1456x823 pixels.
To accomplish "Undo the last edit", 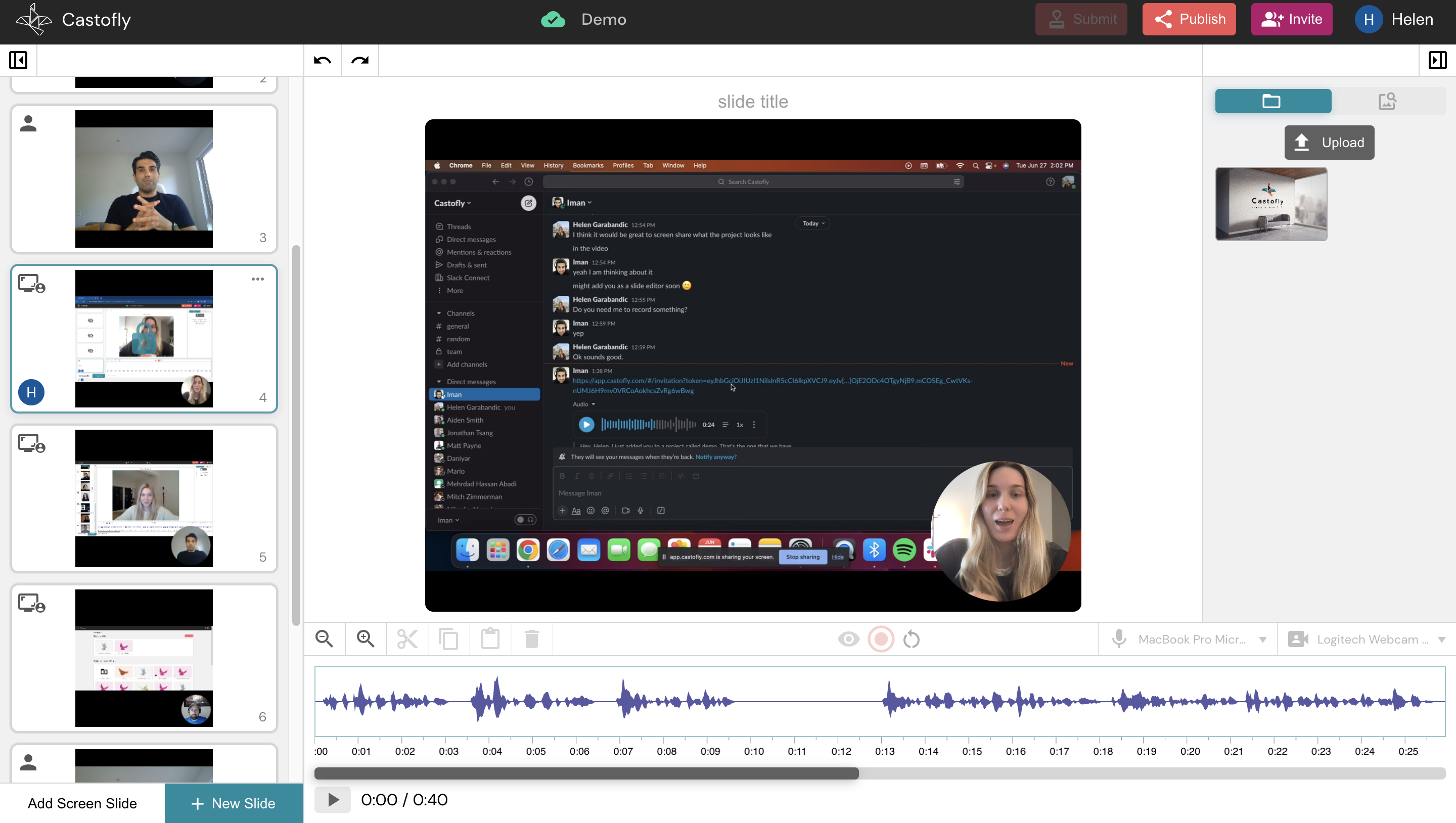I will click(x=322, y=60).
